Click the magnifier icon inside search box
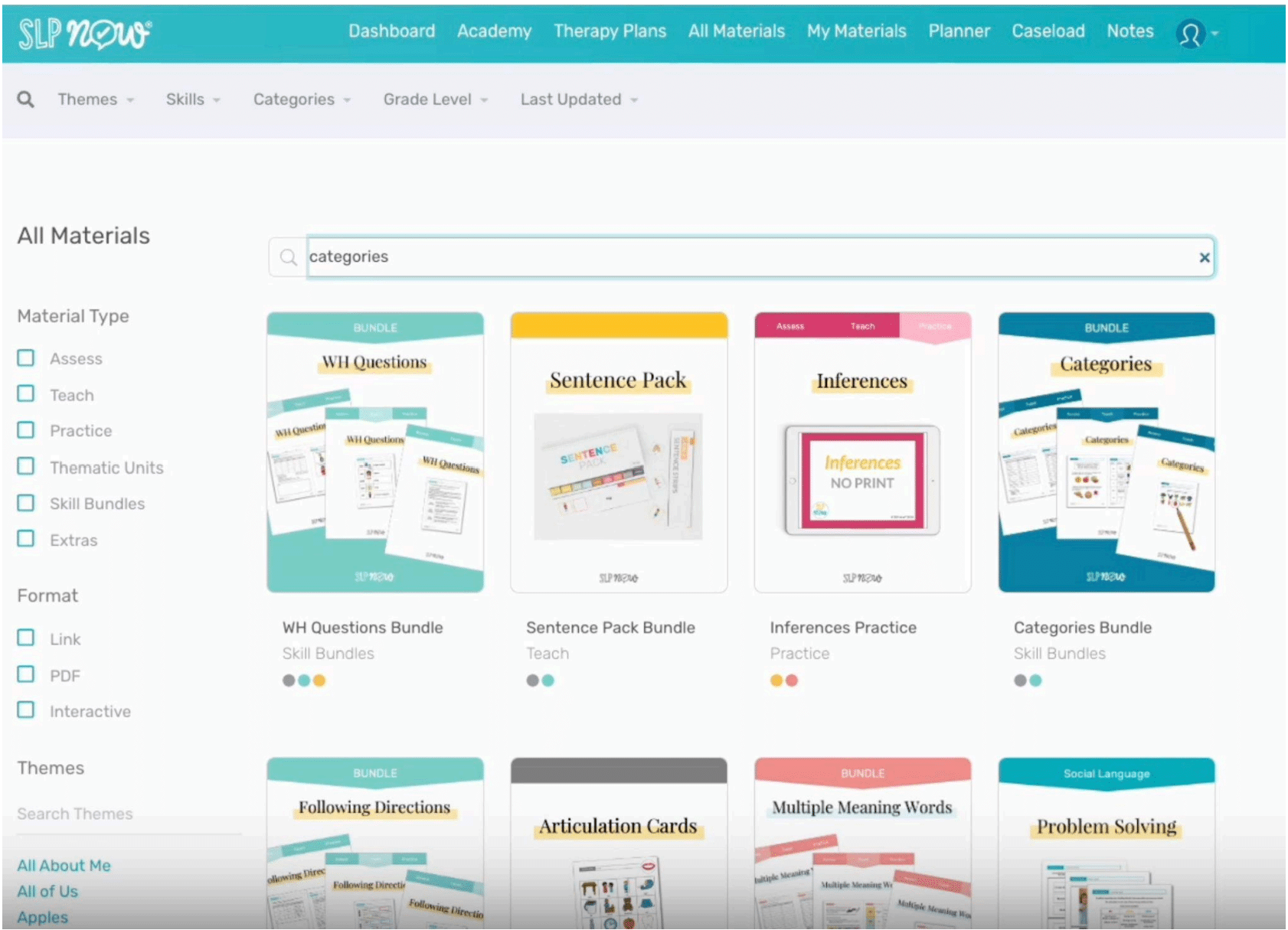The width and height of the screenshot is (1288, 930). (288, 257)
